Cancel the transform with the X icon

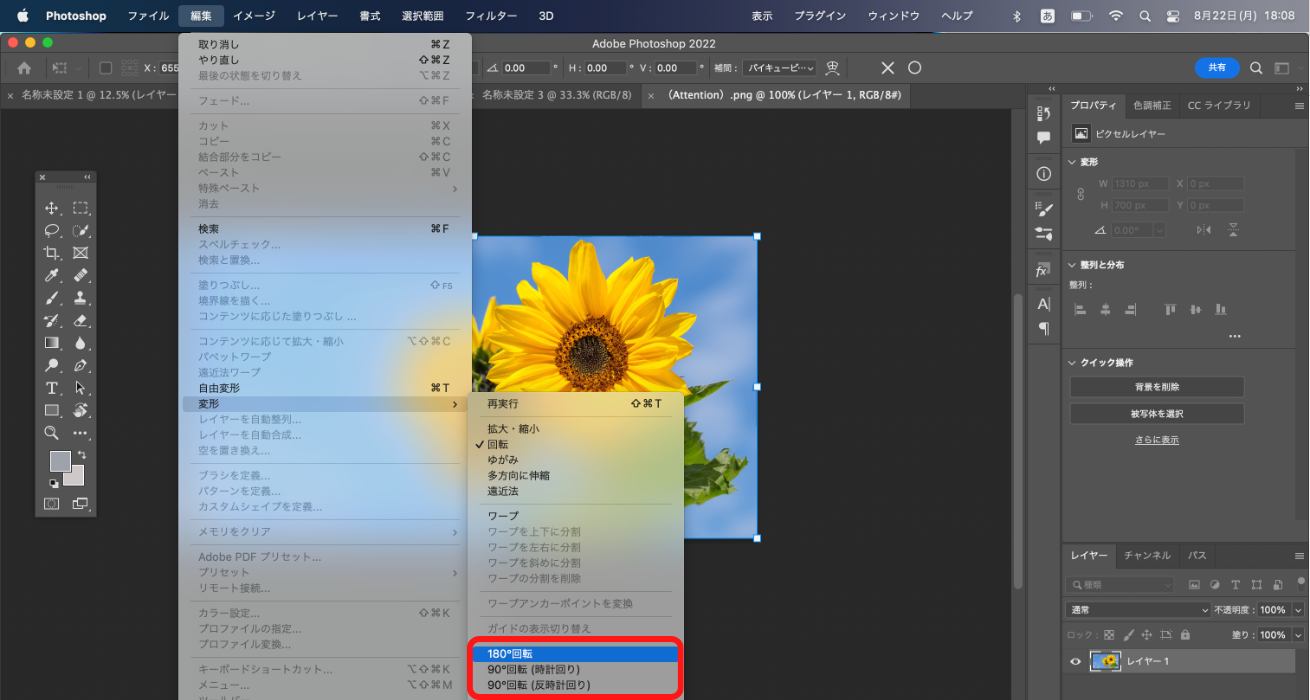click(x=887, y=68)
